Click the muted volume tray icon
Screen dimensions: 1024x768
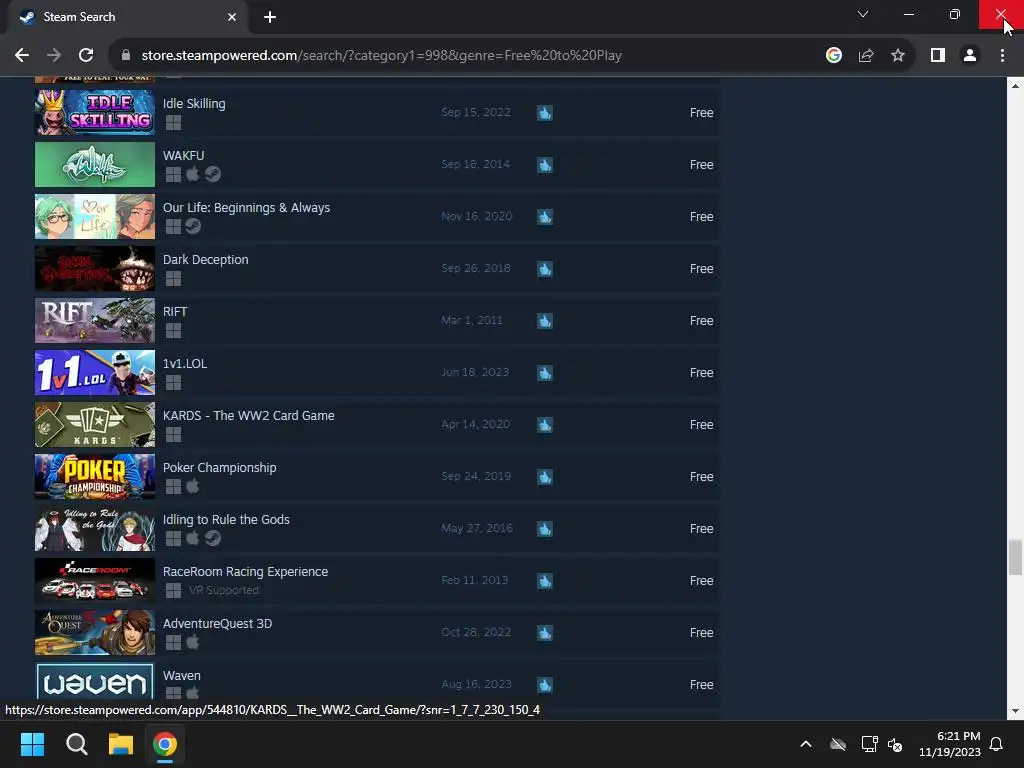point(895,744)
